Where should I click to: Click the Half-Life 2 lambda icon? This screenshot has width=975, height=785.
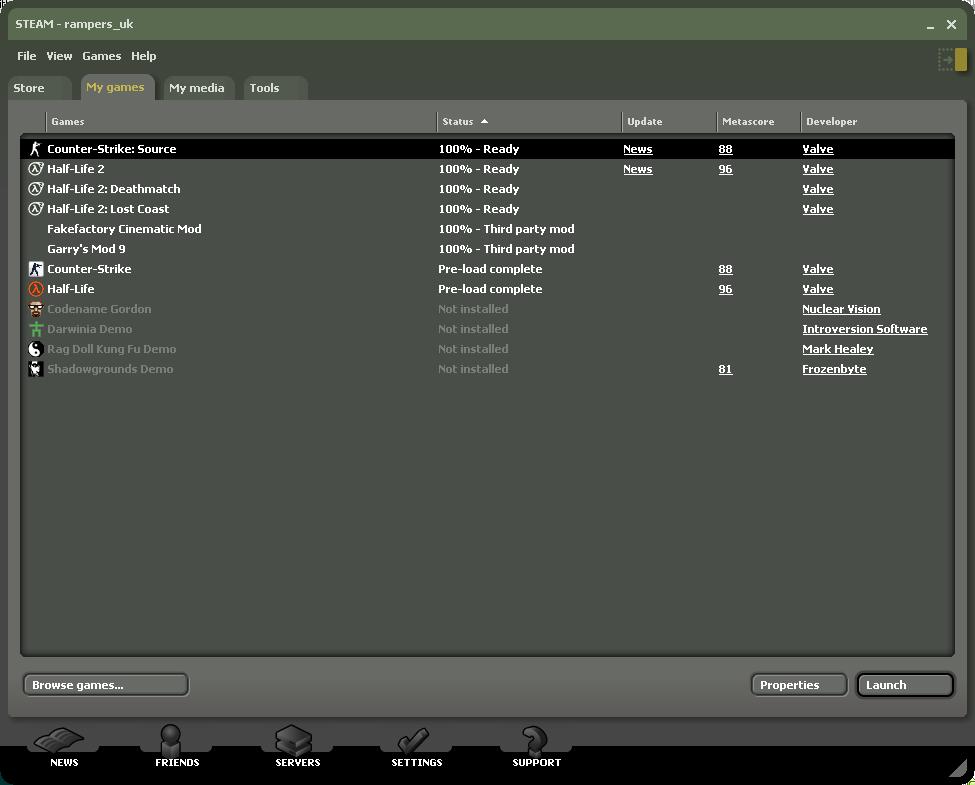pyautogui.click(x=35, y=169)
